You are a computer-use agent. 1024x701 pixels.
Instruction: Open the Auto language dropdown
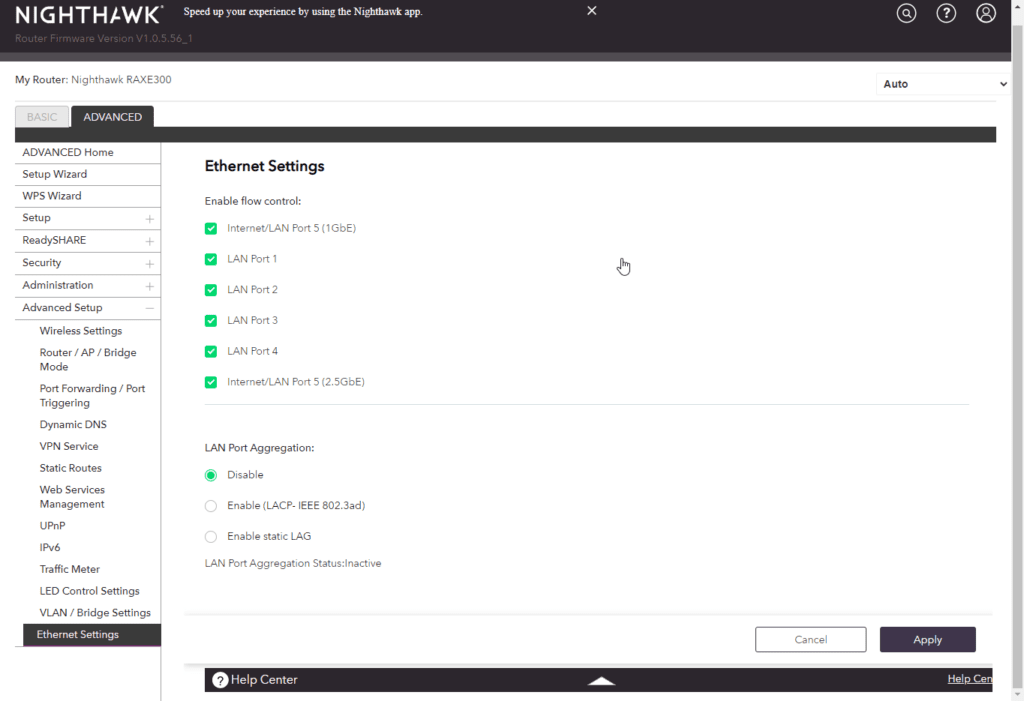[x=944, y=84]
